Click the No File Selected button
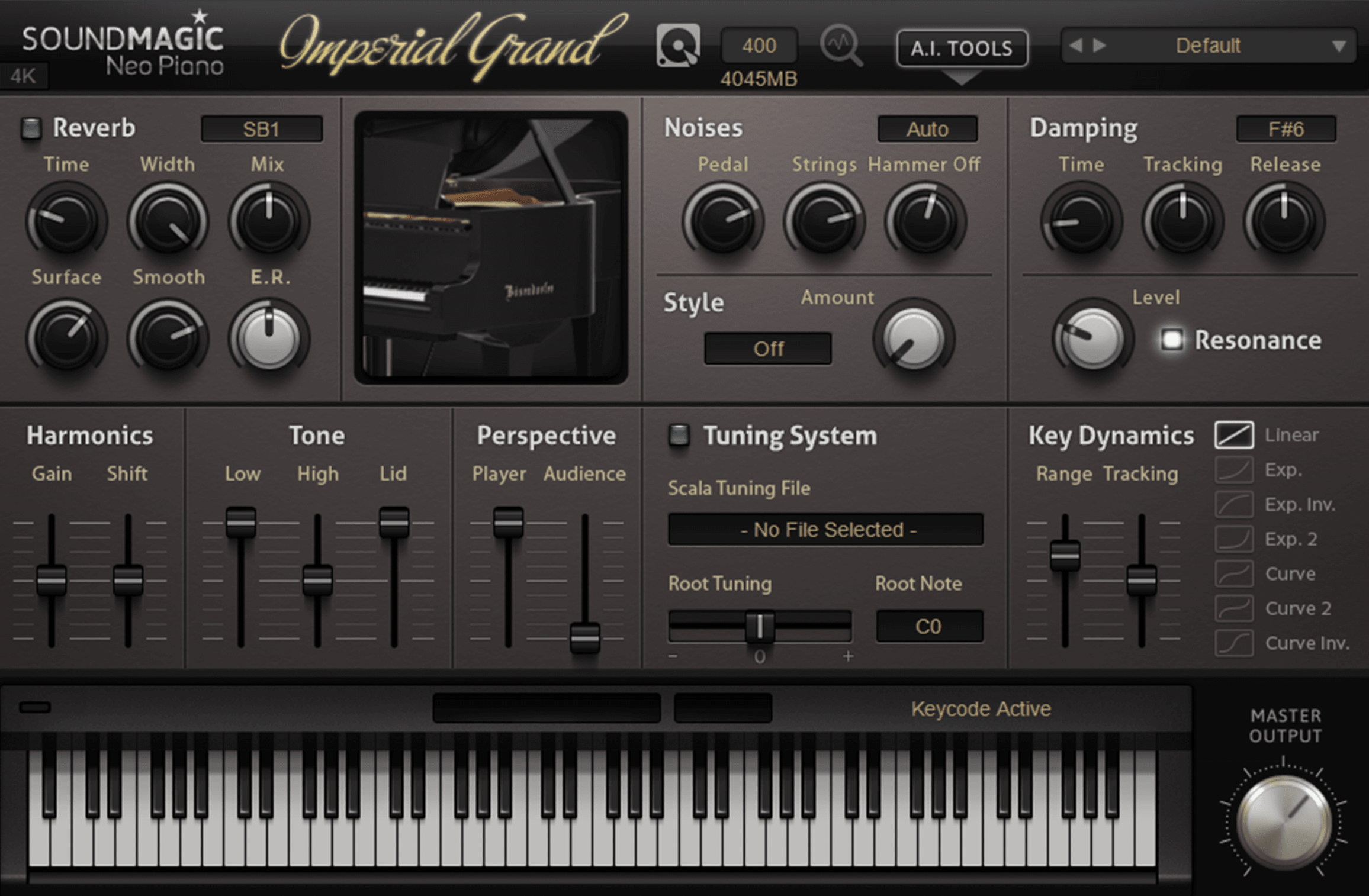 coord(826,530)
